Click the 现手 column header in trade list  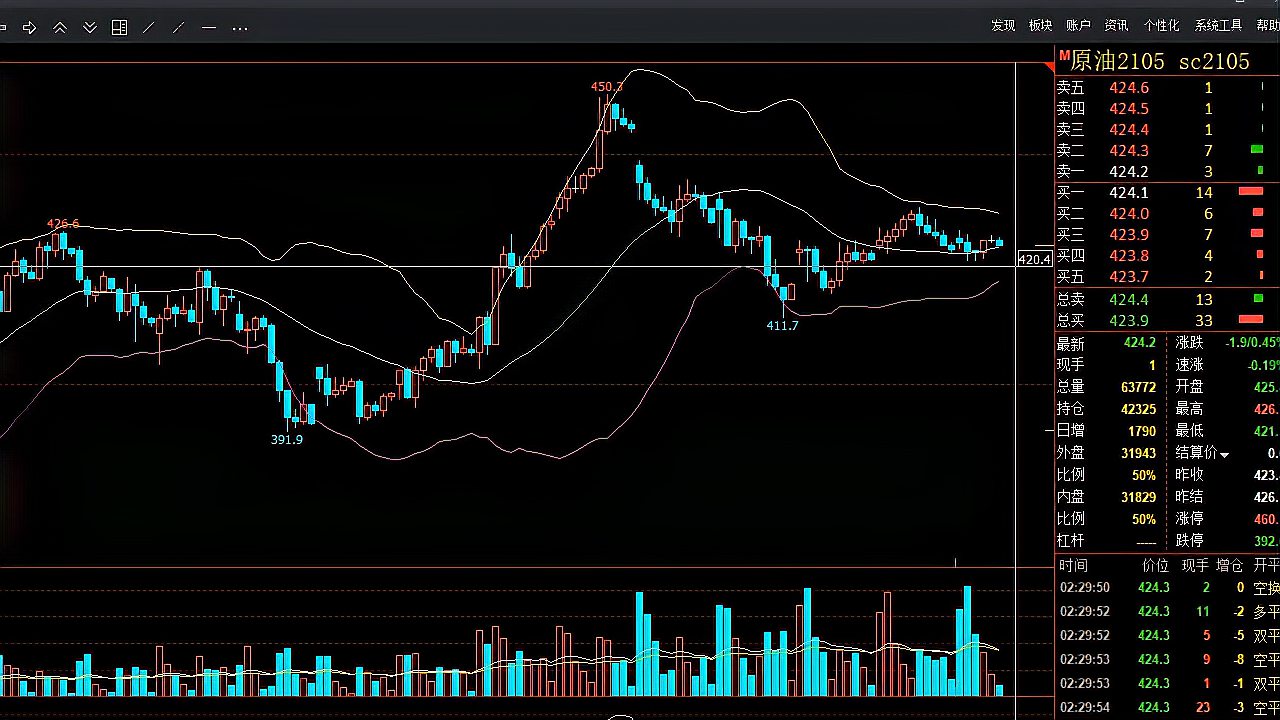point(1195,565)
